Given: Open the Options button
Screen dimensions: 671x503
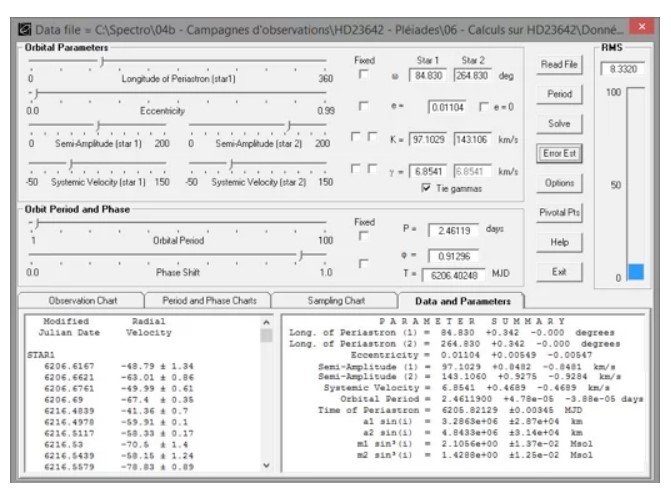Looking at the screenshot, I should tap(559, 183).
